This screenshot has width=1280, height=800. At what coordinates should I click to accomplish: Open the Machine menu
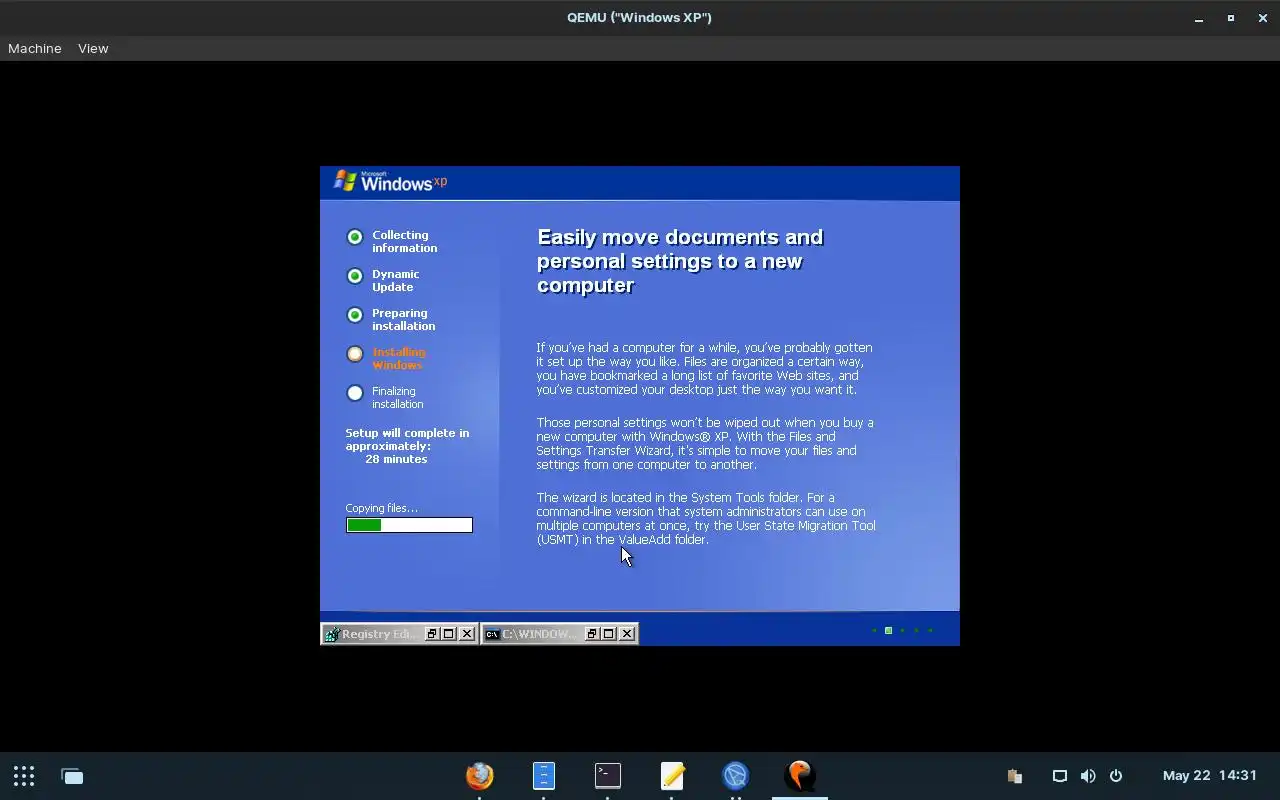(x=35, y=48)
